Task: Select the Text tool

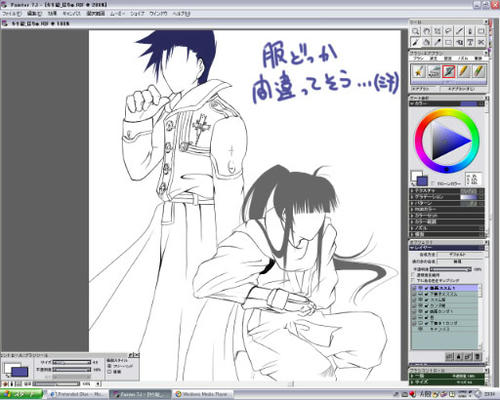Action: coord(470,42)
